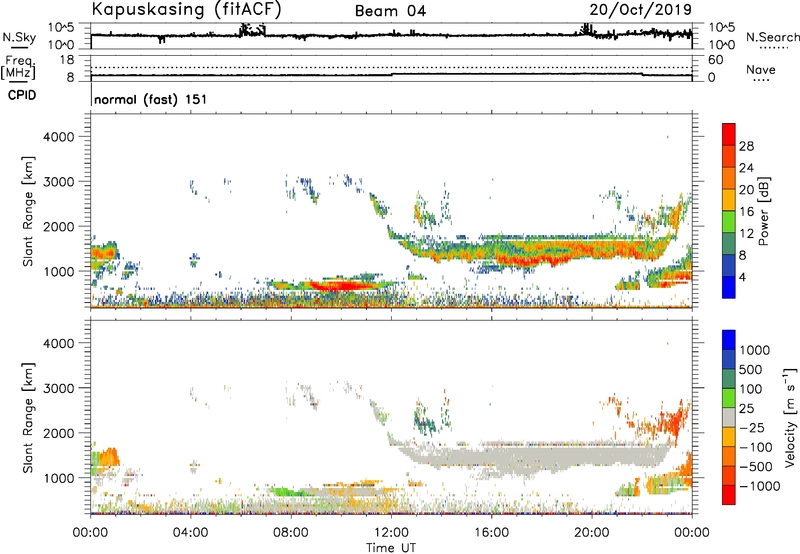Image resolution: width=800 pixels, height=554 pixels.
Task: Click the '28' label on Power colorbar
Action: point(746,146)
